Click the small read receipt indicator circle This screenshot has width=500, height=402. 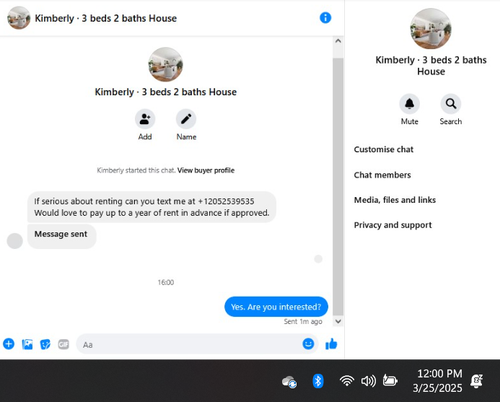point(318,259)
